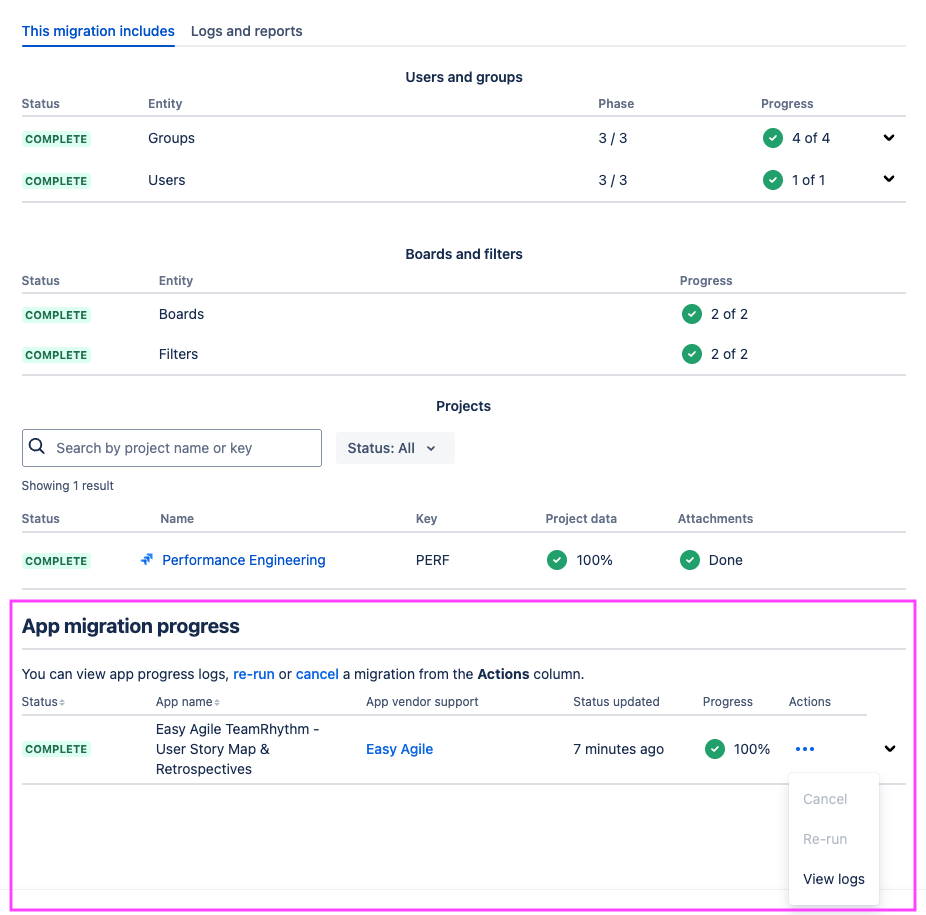
Task: Click the Boards progress green checkmark
Action: click(x=691, y=314)
